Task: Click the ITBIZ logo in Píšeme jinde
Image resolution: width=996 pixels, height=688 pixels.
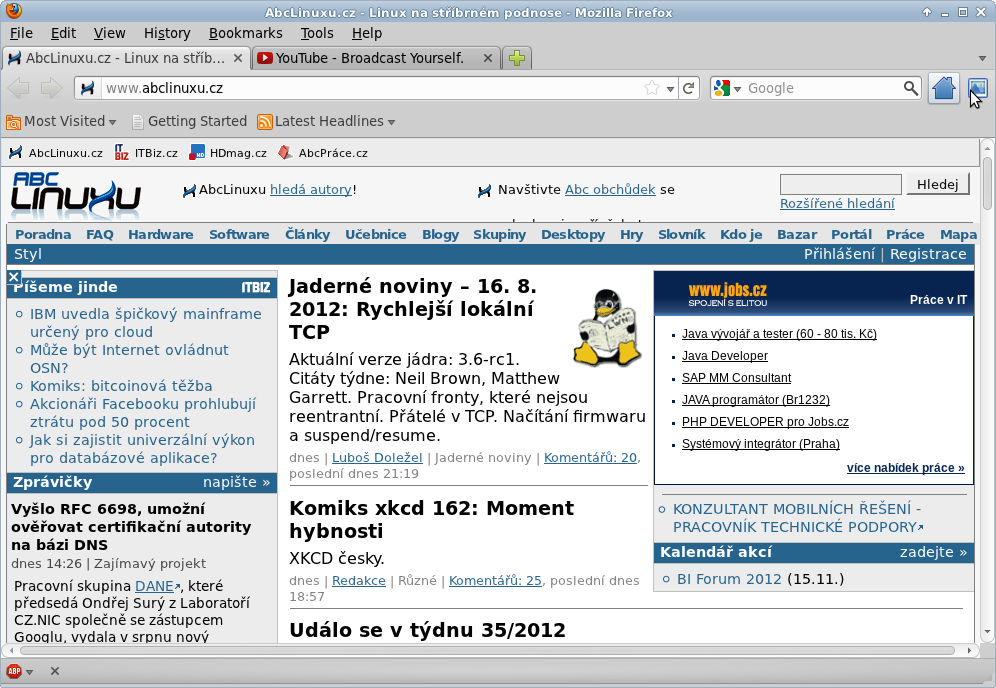Action: (x=256, y=288)
